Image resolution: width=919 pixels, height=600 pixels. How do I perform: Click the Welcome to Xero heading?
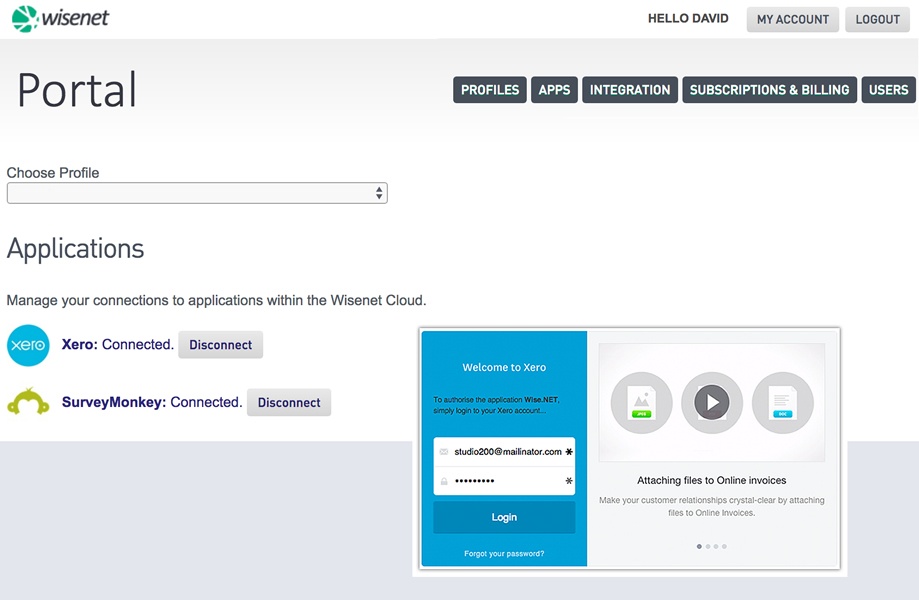pos(504,367)
